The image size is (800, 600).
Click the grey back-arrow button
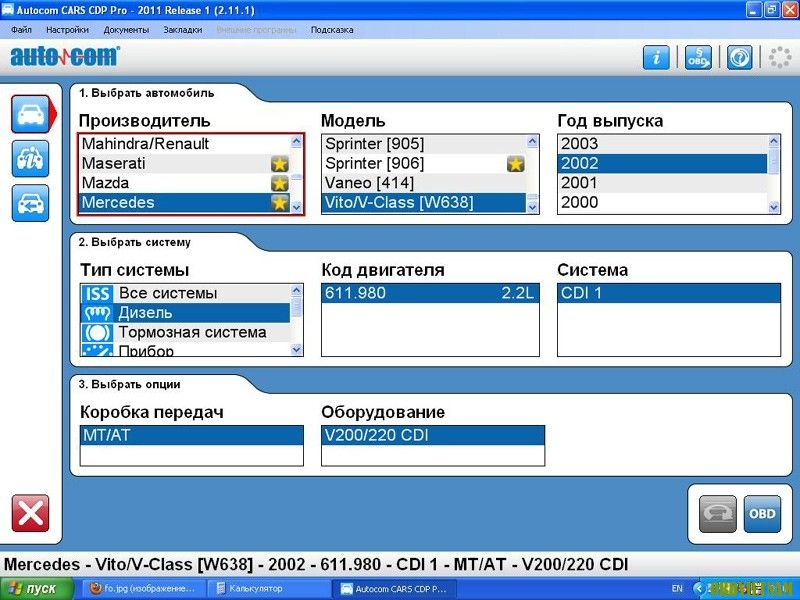pos(717,514)
